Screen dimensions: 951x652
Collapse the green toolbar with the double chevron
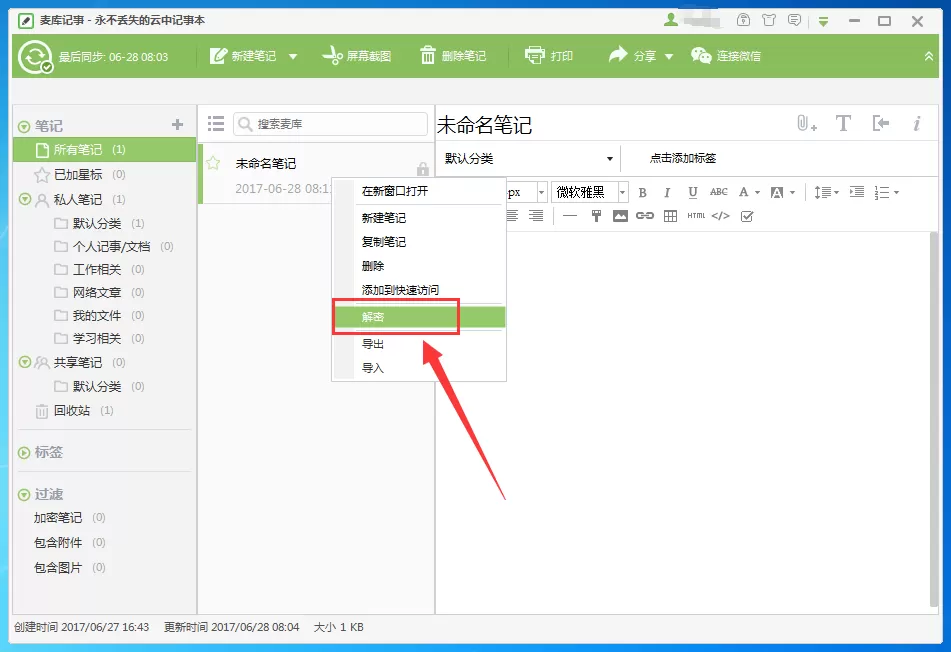pyautogui.click(x=929, y=56)
